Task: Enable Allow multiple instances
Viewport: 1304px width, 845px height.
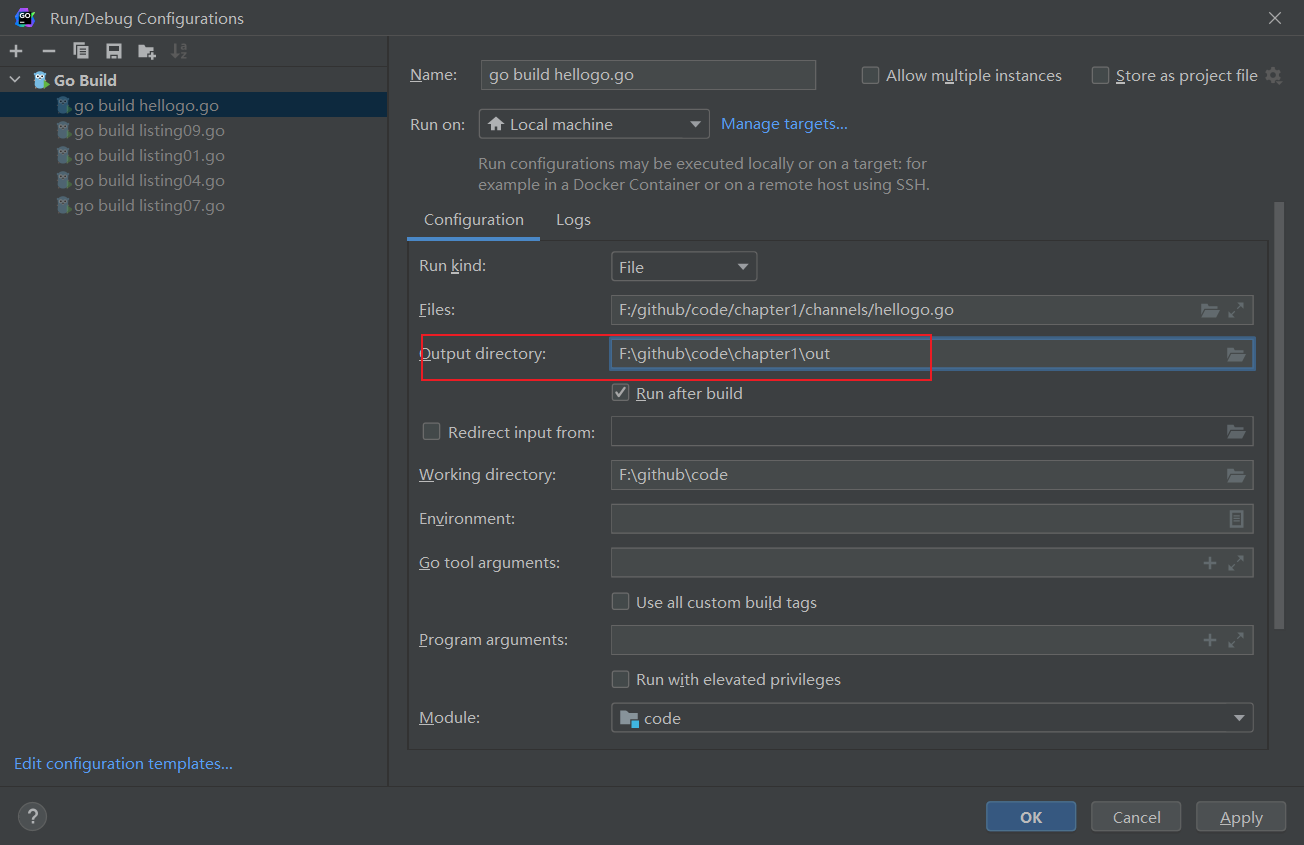Action: click(870, 76)
